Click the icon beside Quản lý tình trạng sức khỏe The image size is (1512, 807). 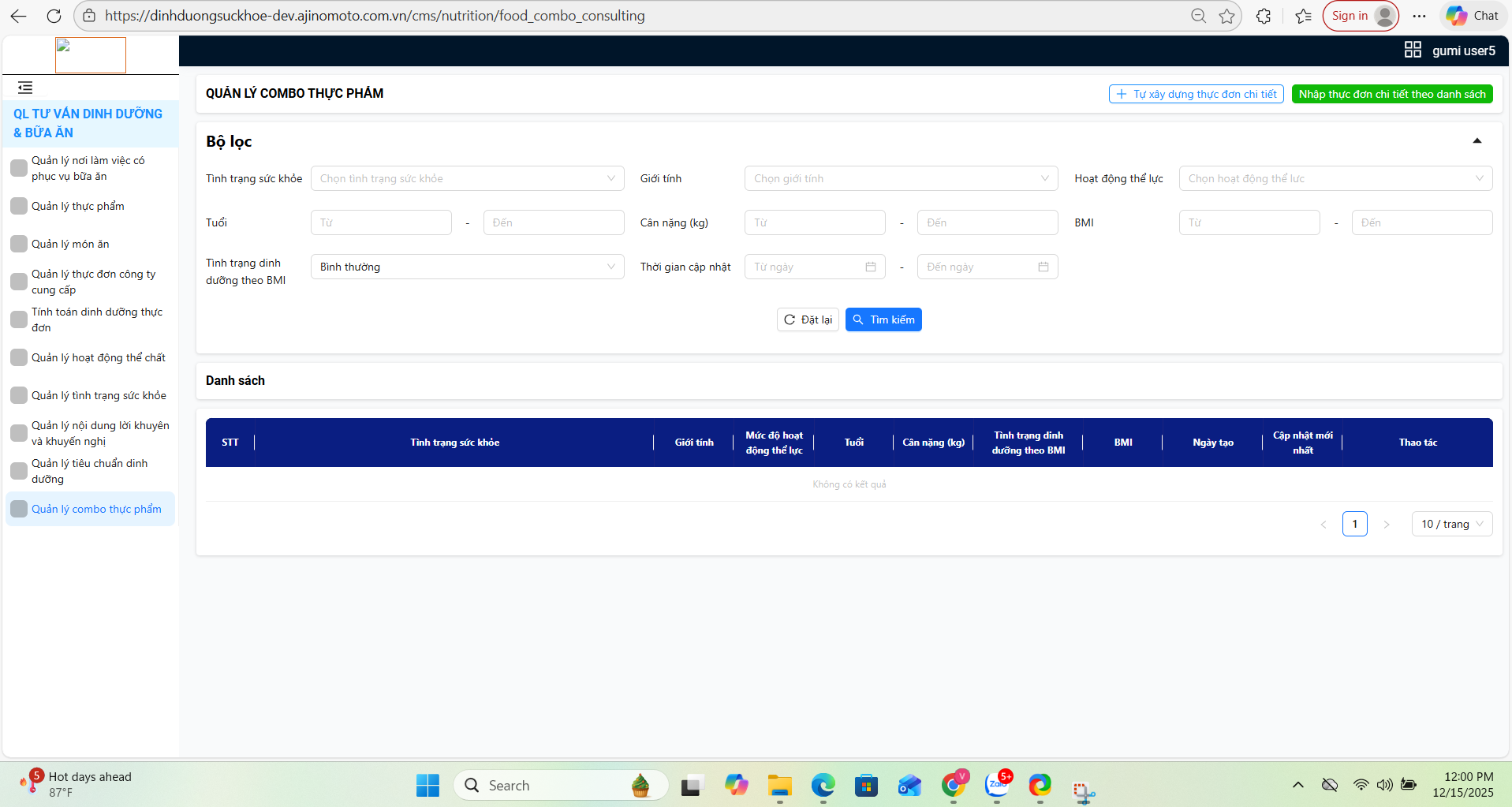(x=19, y=395)
